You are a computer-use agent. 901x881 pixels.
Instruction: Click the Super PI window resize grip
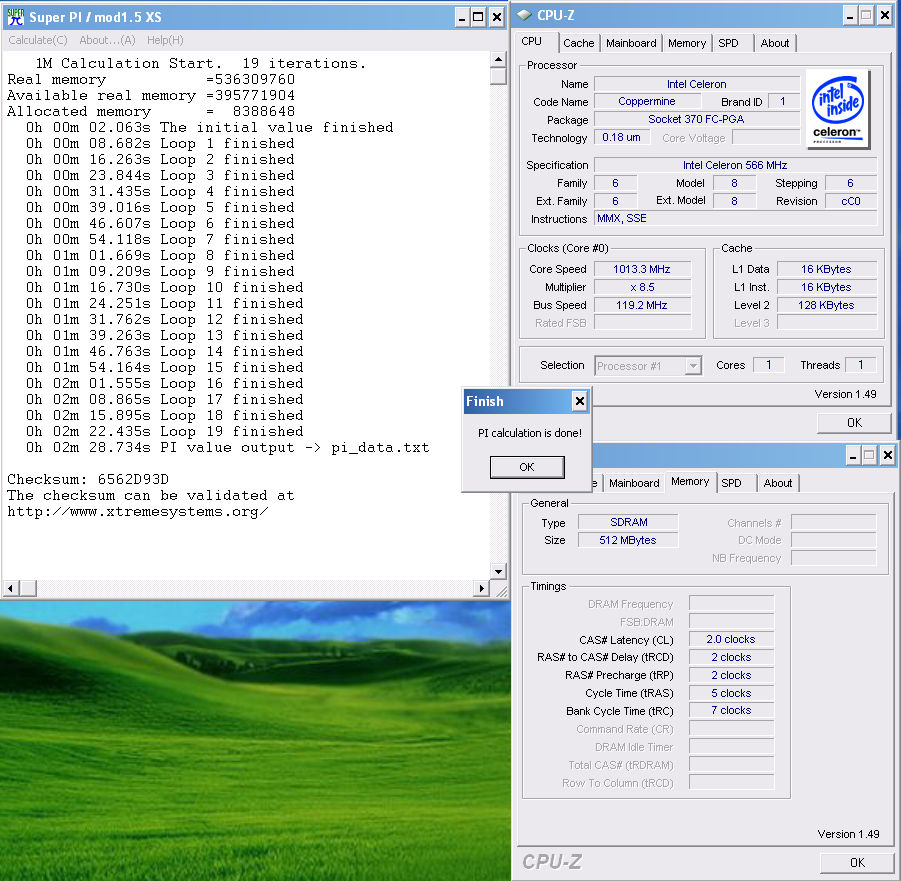(x=501, y=591)
